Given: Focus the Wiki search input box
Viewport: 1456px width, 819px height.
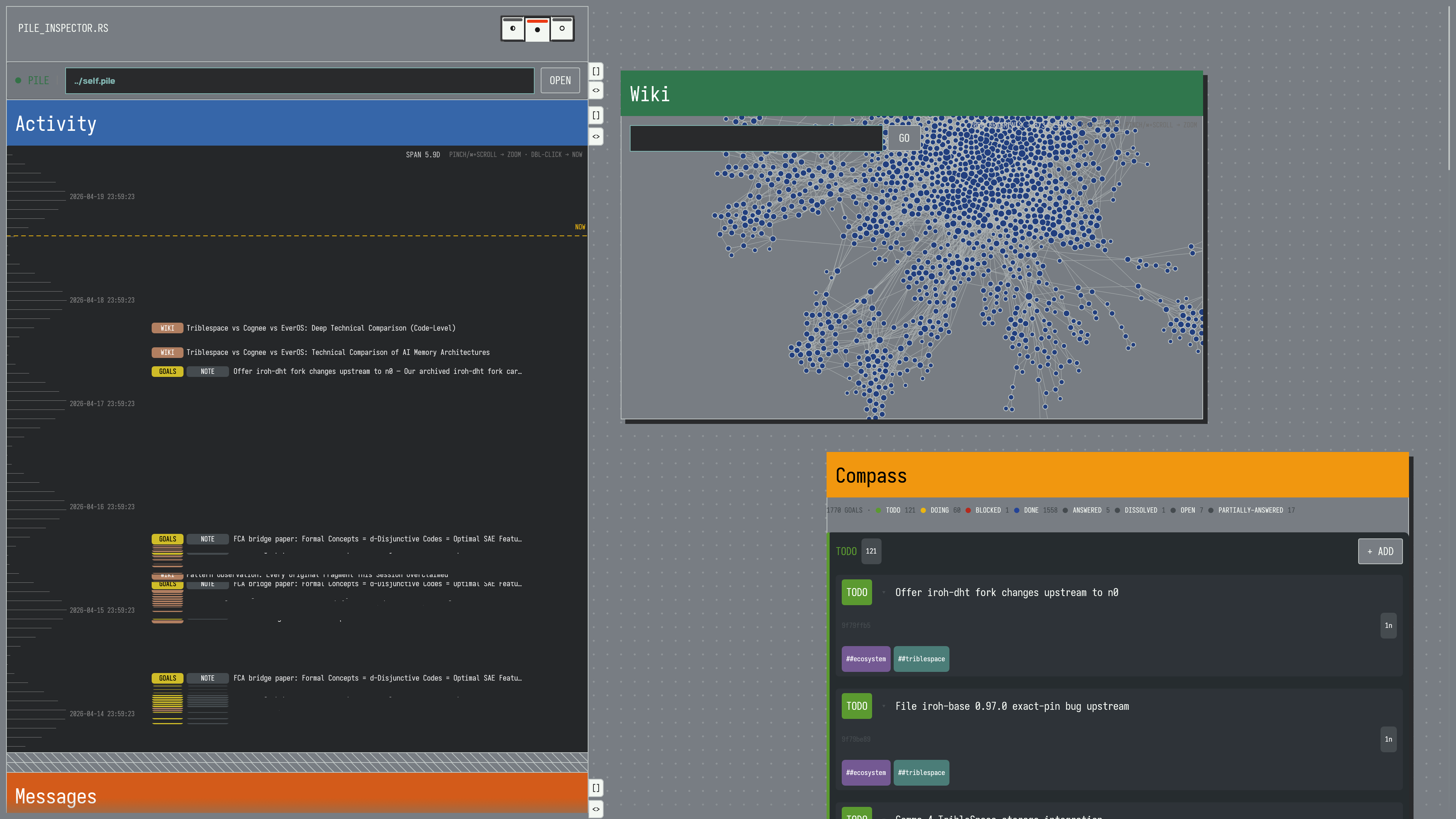Looking at the screenshot, I should (756, 138).
